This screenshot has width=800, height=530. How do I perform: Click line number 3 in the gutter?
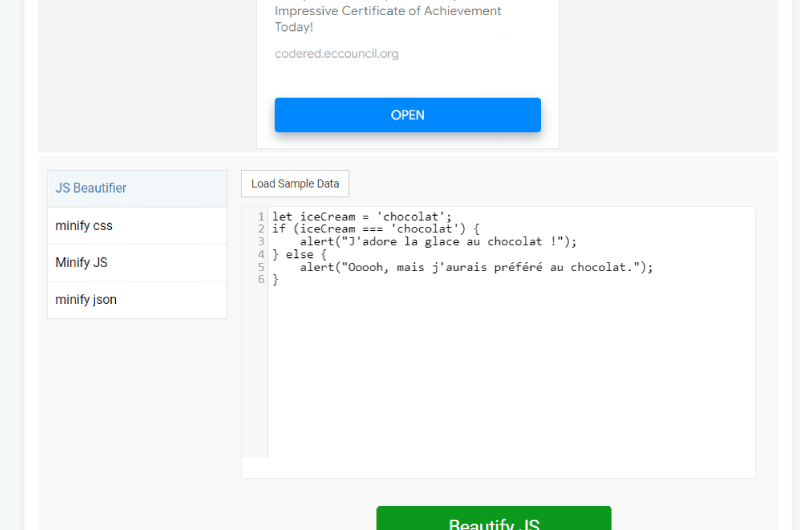(x=261, y=241)
